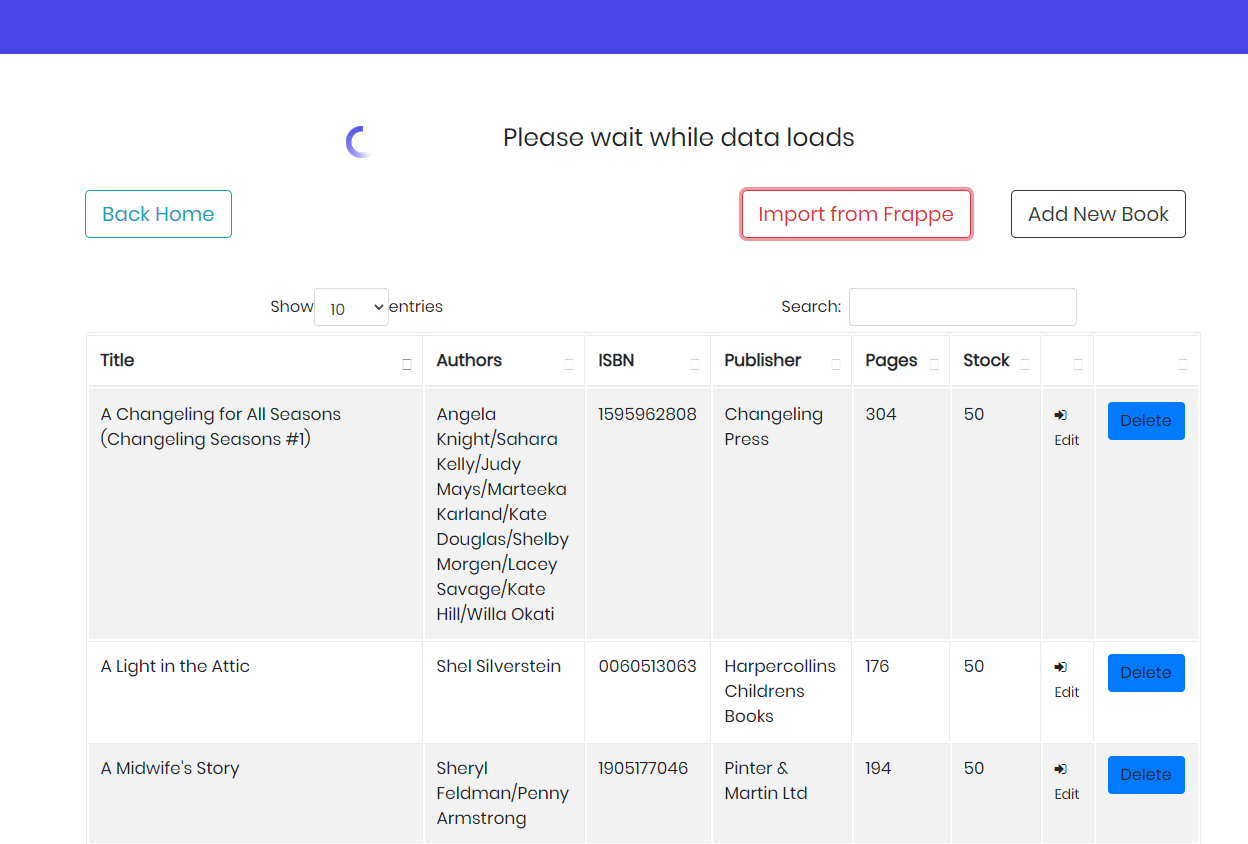Click page count 194

pos(879,769)
